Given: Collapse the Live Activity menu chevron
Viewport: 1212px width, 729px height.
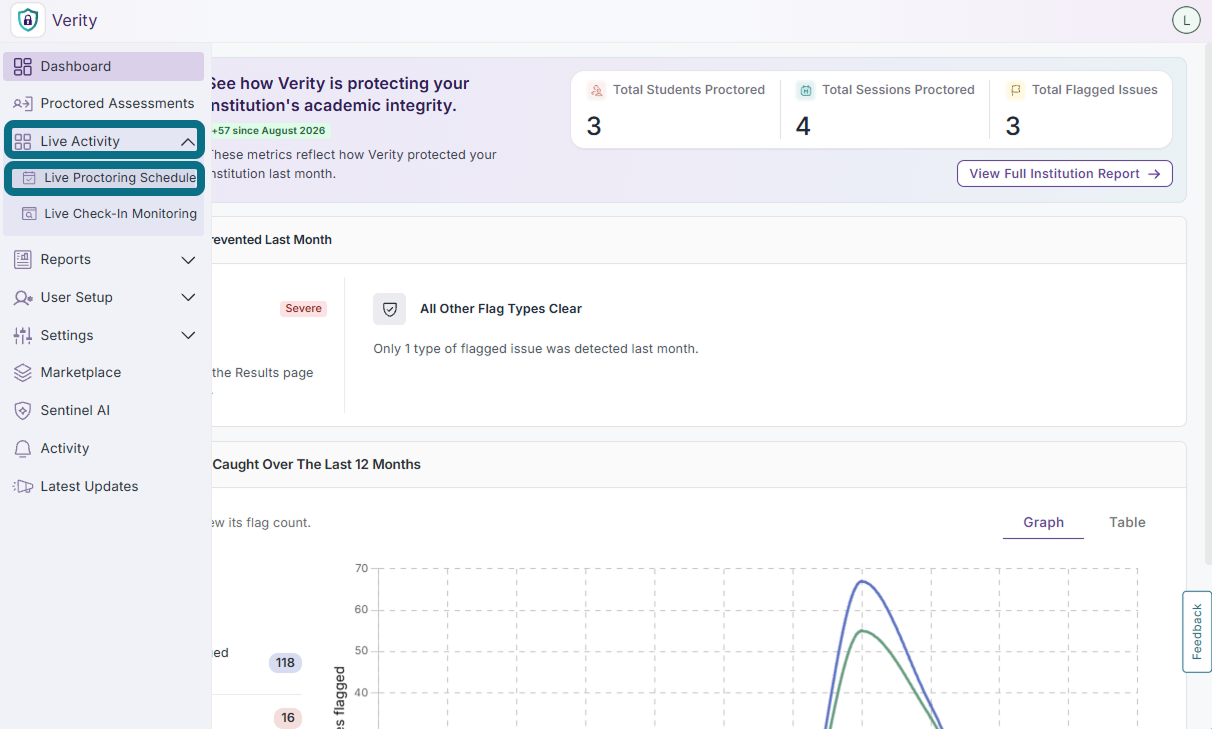Looking at the screenshot, I should click(x=188, y=142).
